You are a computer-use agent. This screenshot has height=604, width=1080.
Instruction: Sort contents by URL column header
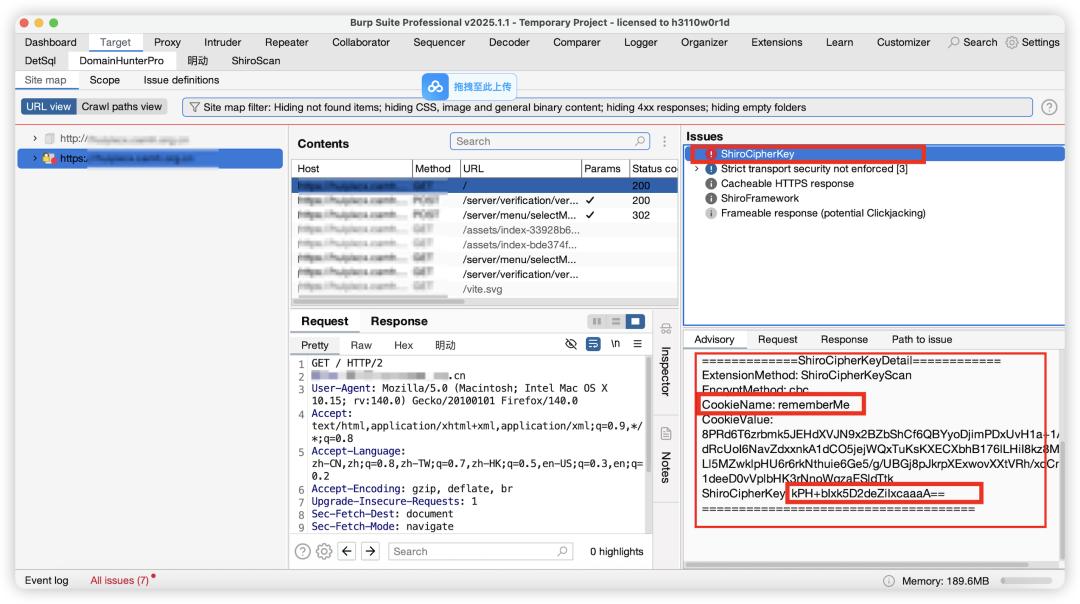[521, 169]
